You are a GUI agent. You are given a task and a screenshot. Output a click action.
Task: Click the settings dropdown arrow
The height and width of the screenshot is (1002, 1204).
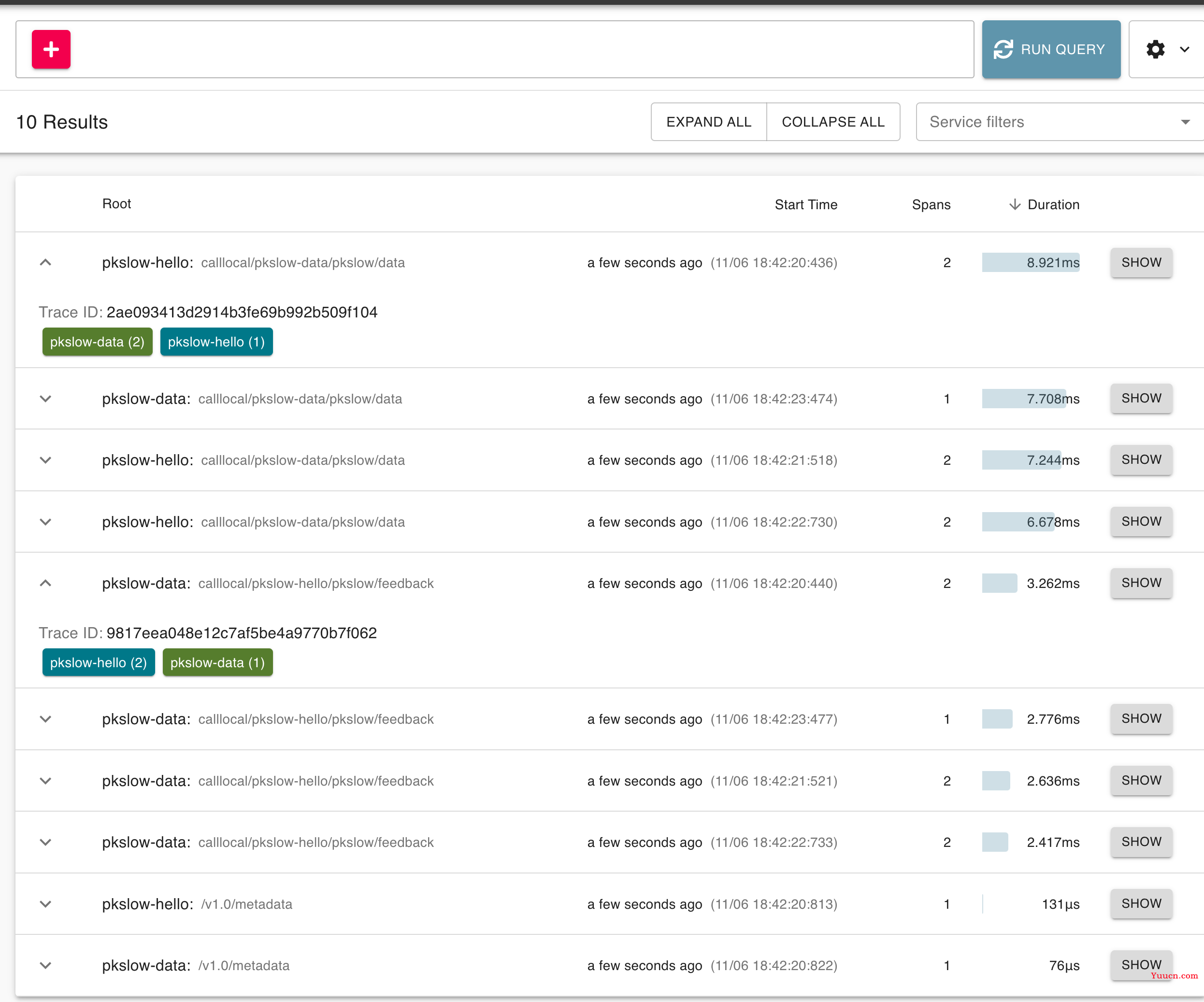pos(1184,49)
